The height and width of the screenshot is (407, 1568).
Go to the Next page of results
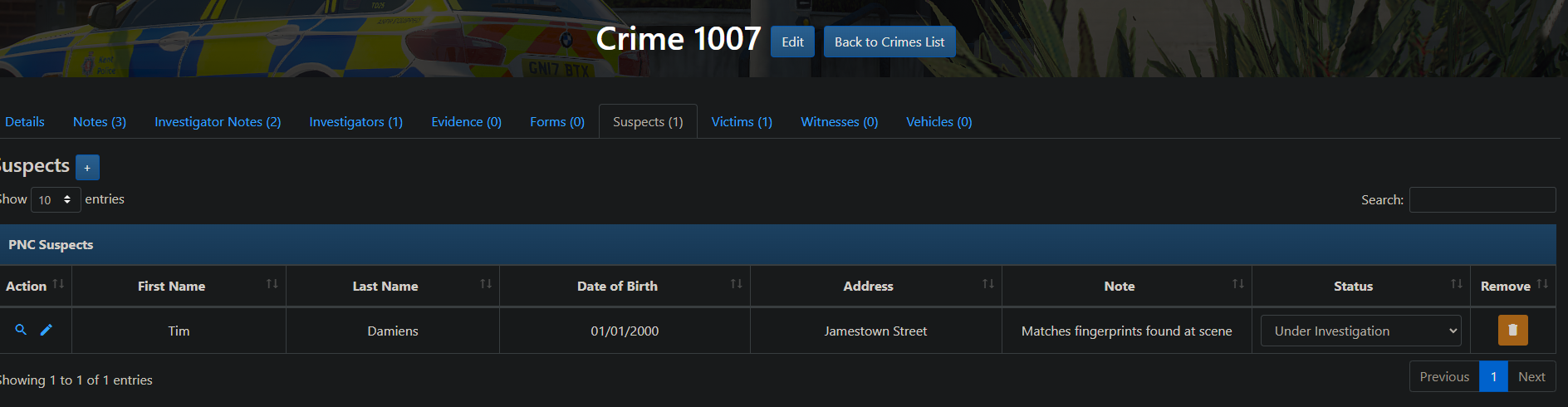pos(1531,376)
